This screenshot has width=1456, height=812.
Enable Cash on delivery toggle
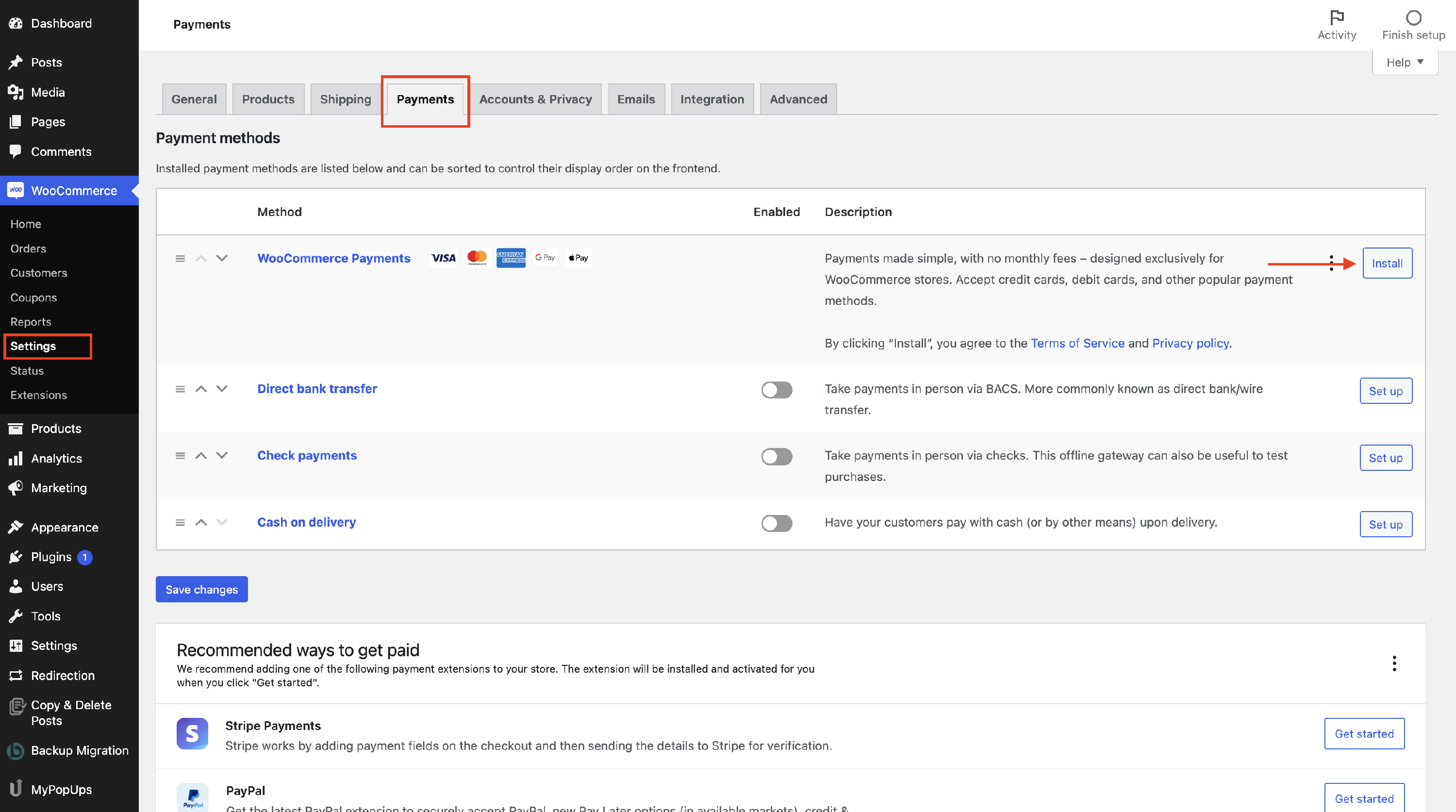[776, 523]
